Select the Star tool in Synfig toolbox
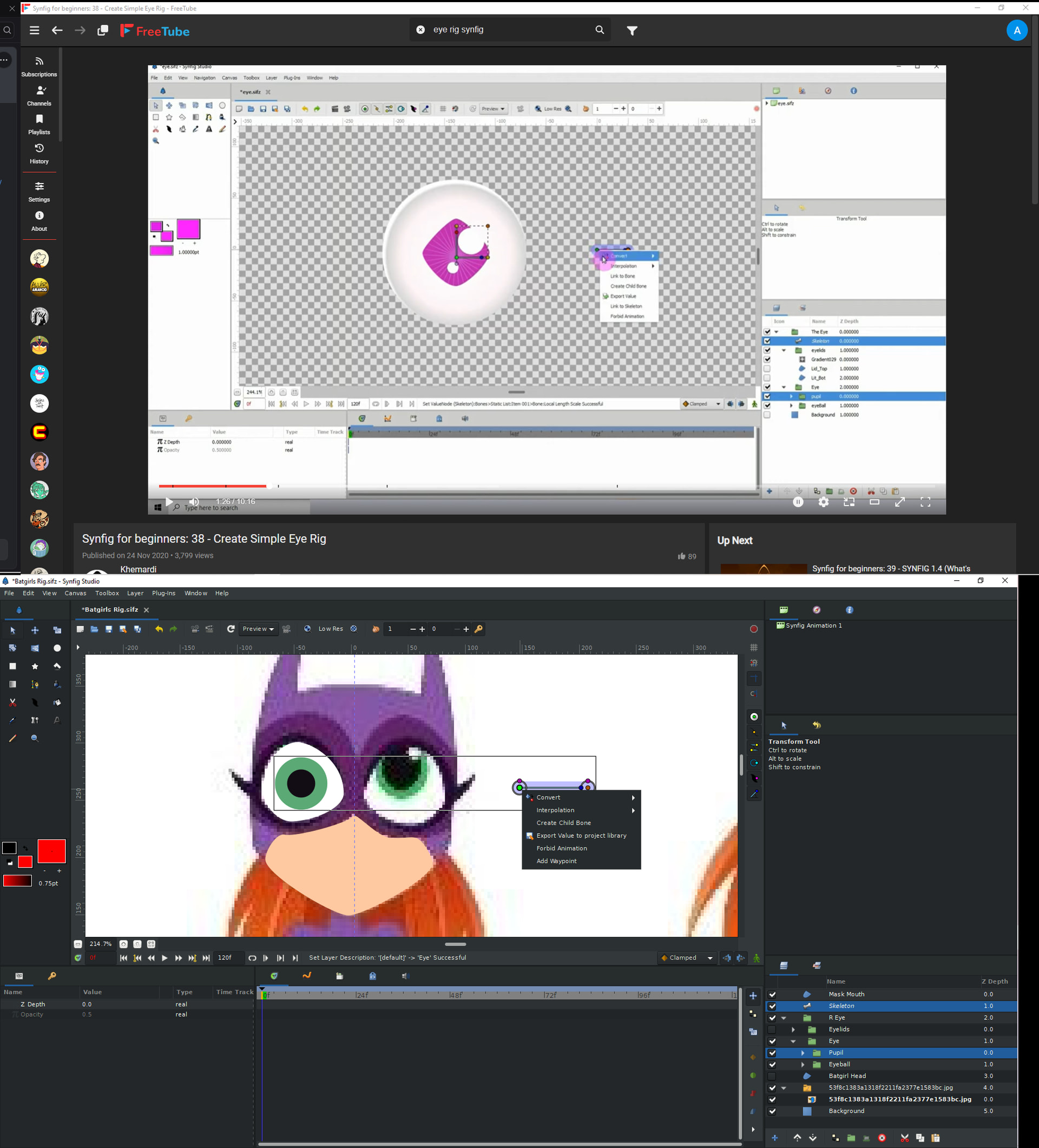 pyautogui.click(x=35, y=666)
